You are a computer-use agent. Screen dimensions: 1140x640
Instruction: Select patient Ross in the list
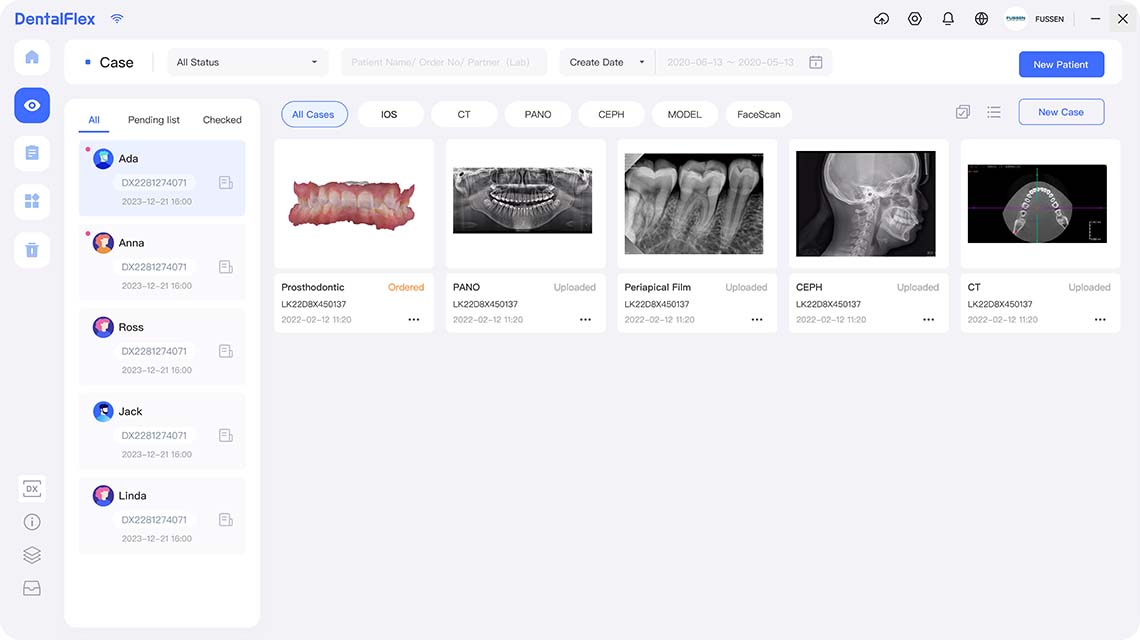point(161,347)
